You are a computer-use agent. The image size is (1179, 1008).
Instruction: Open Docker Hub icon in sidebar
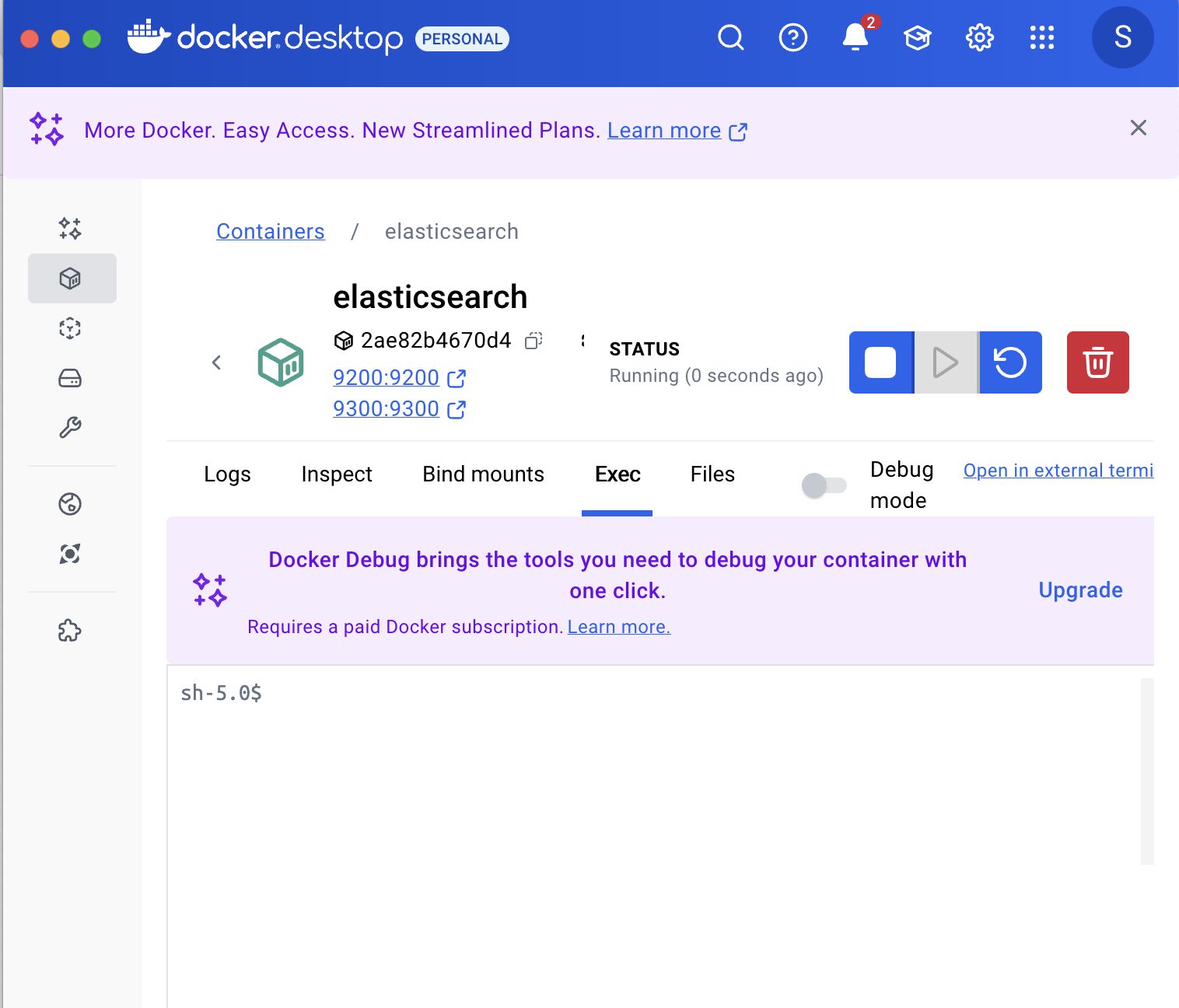click(70, 504)
